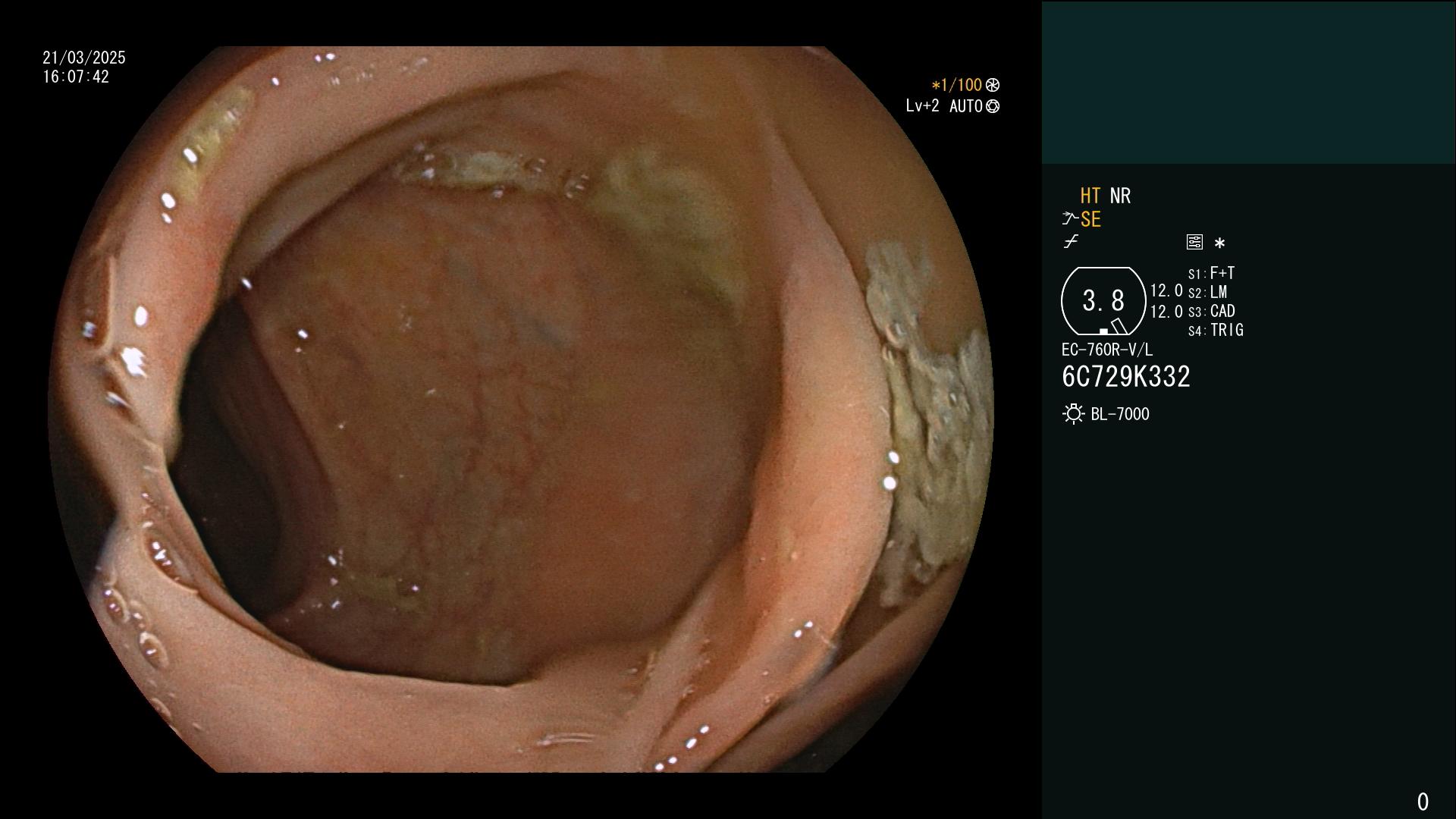1456x819 pixels.
Task: Click the shutter speed value 1/100
Action: pos(957,85)
